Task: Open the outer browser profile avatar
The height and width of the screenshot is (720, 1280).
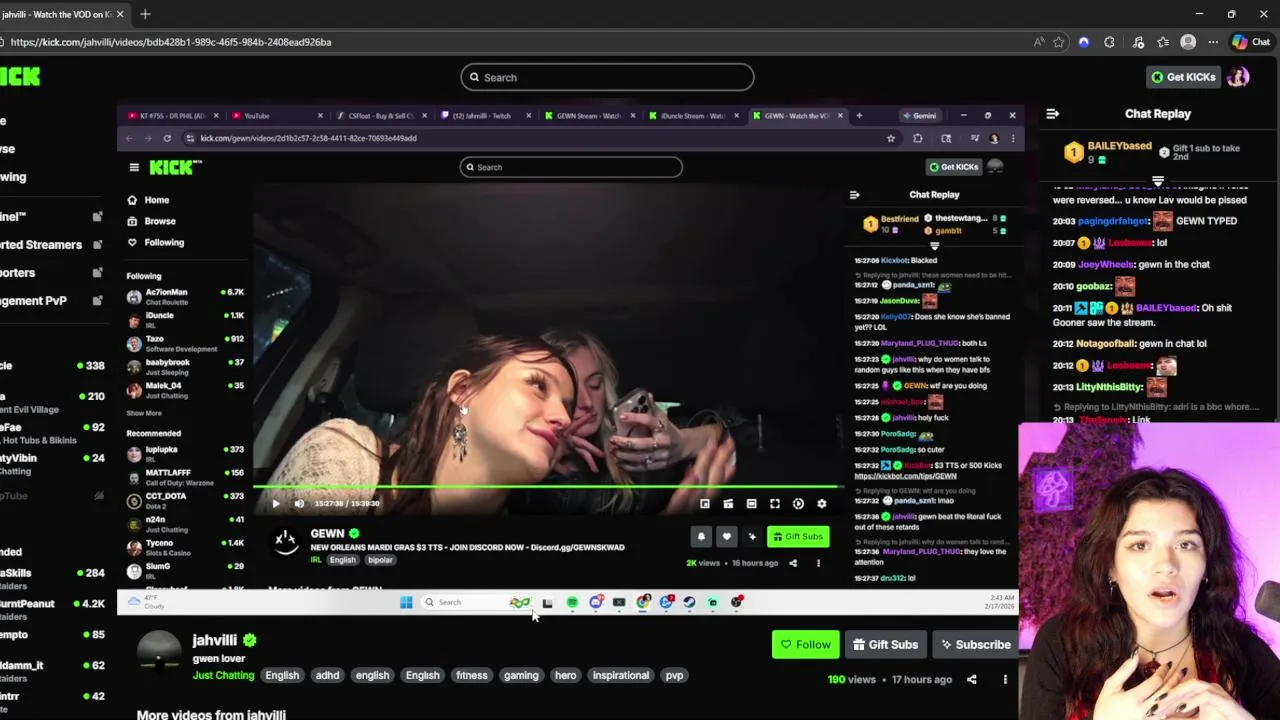Action: tap(1188, 42)
